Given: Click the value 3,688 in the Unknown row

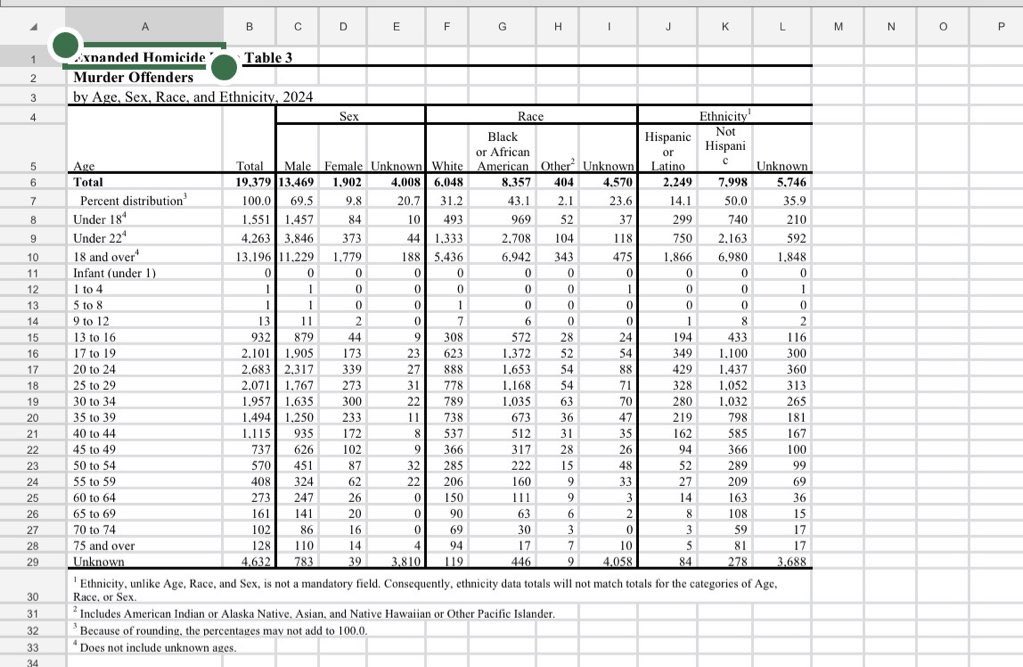Looking at the screenshot, I should (791, 561).
